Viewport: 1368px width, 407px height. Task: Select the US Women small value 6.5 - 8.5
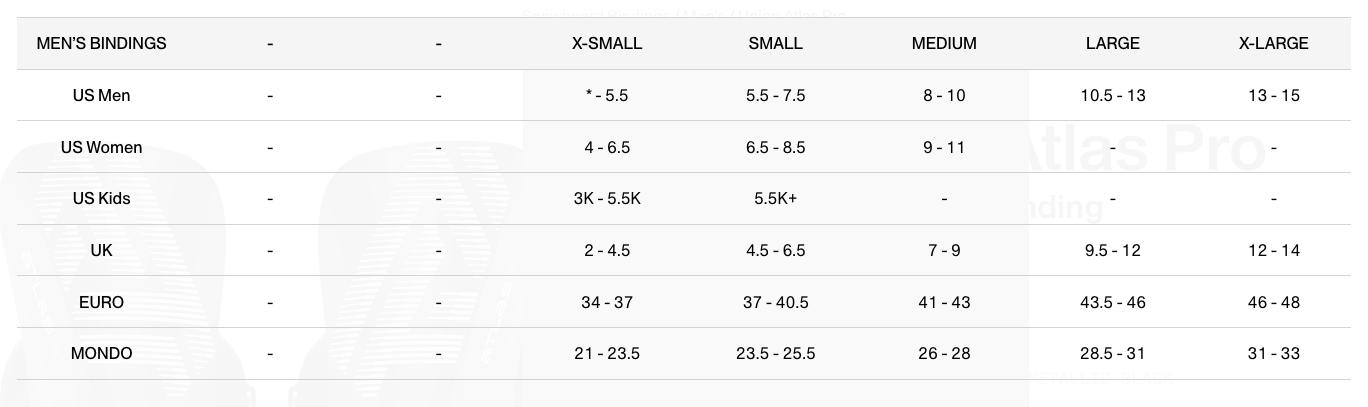click(x=775, y=147)
